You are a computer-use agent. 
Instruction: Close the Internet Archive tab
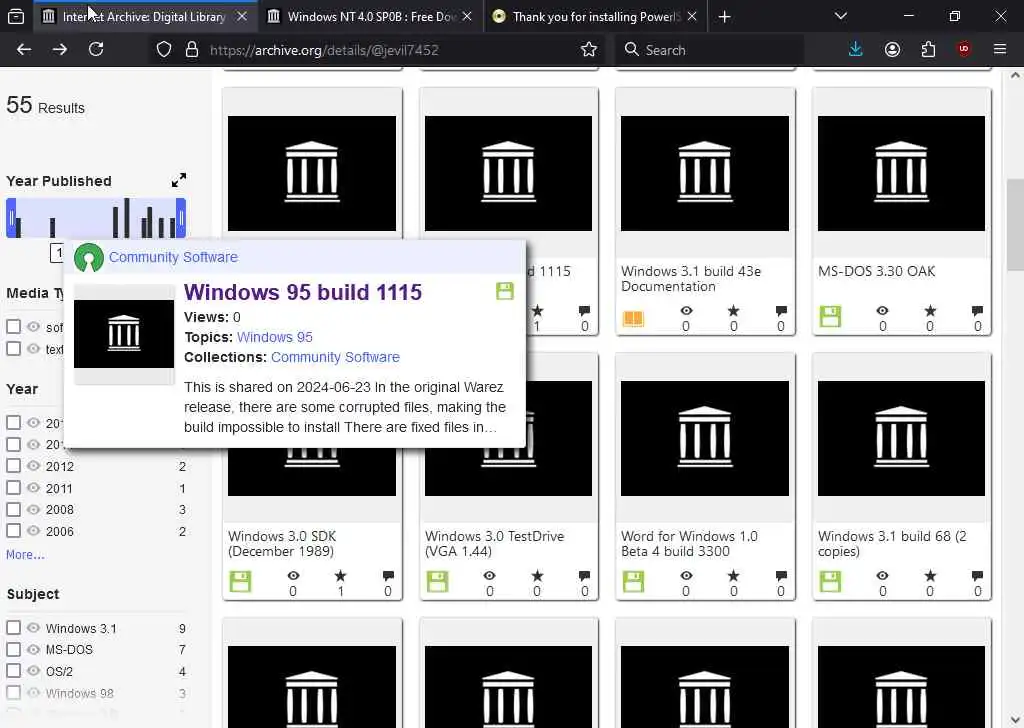[242, 16]
